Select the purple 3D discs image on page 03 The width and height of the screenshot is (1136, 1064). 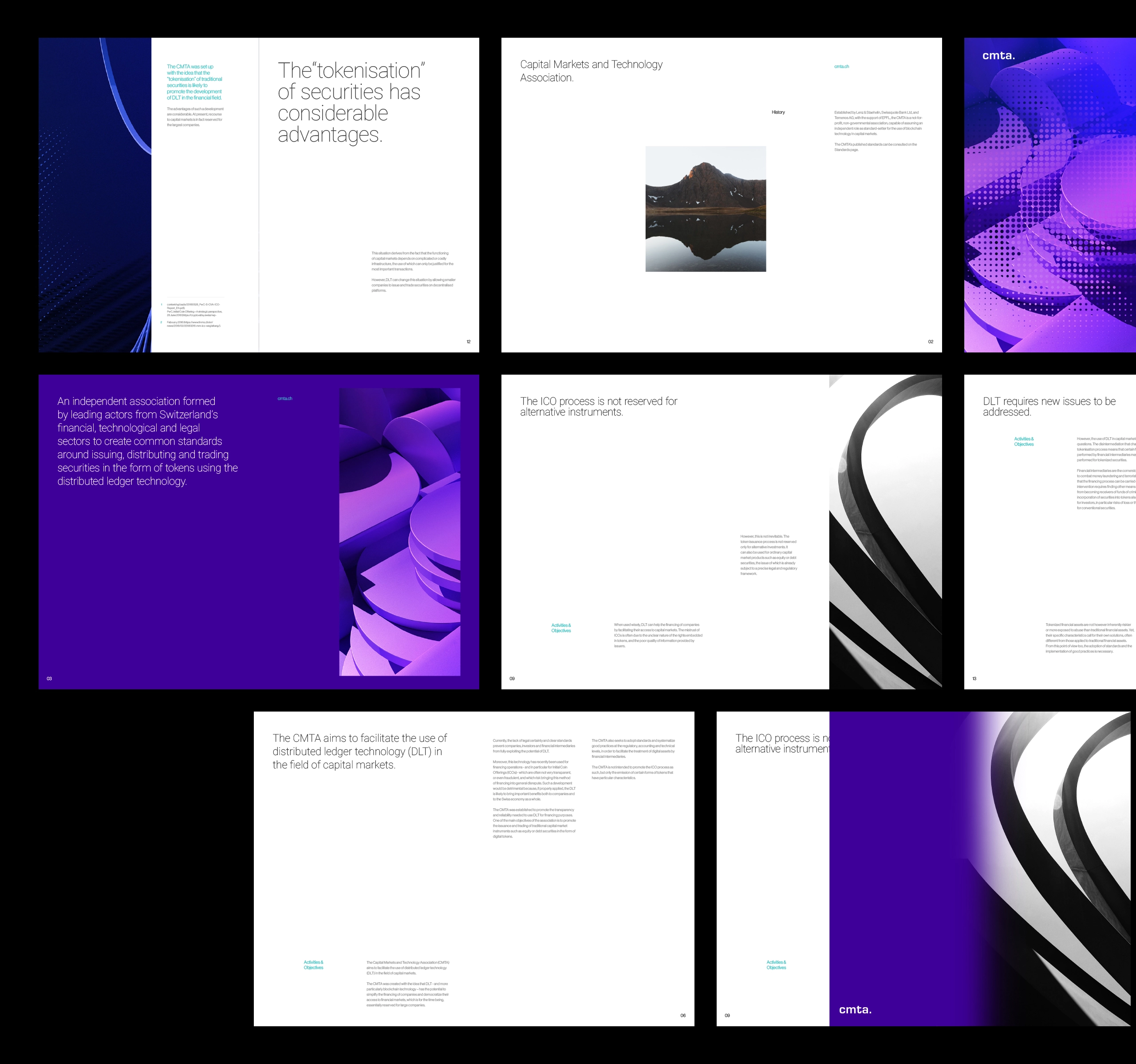399,532
